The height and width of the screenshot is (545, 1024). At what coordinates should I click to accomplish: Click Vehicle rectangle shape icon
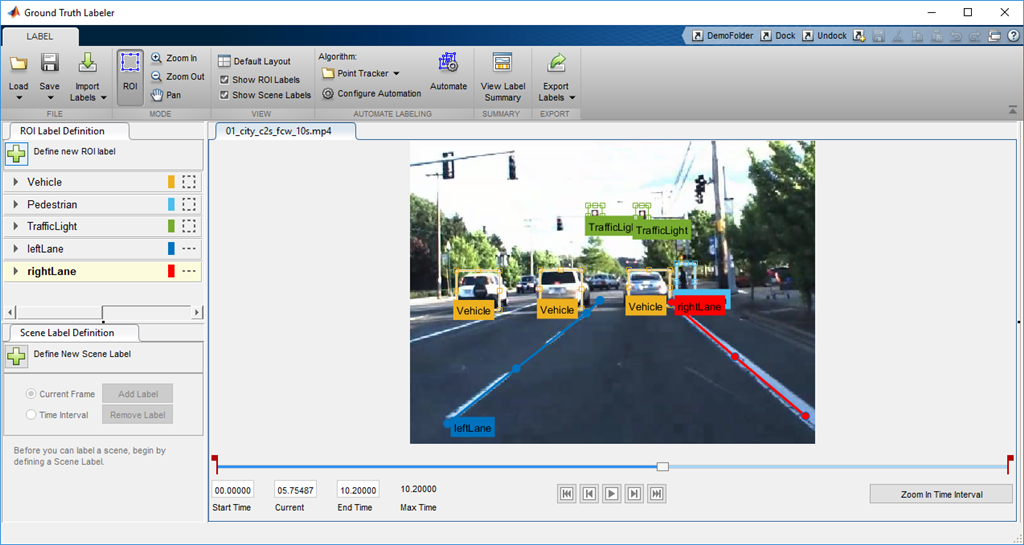point(189,182)
